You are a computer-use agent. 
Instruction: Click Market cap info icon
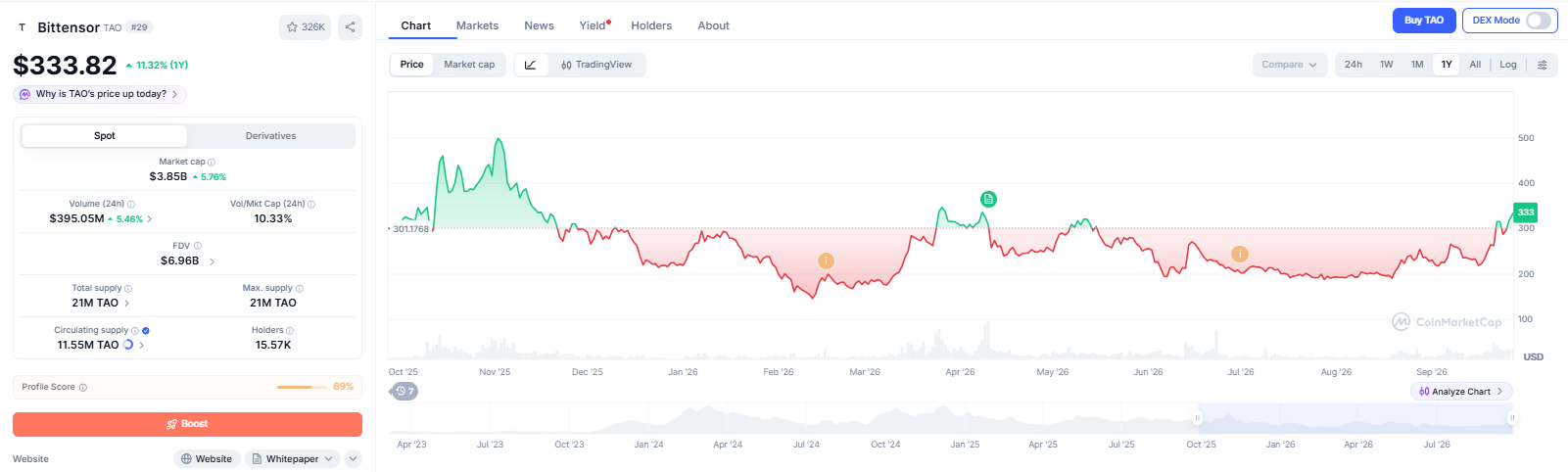pos(212,163)
